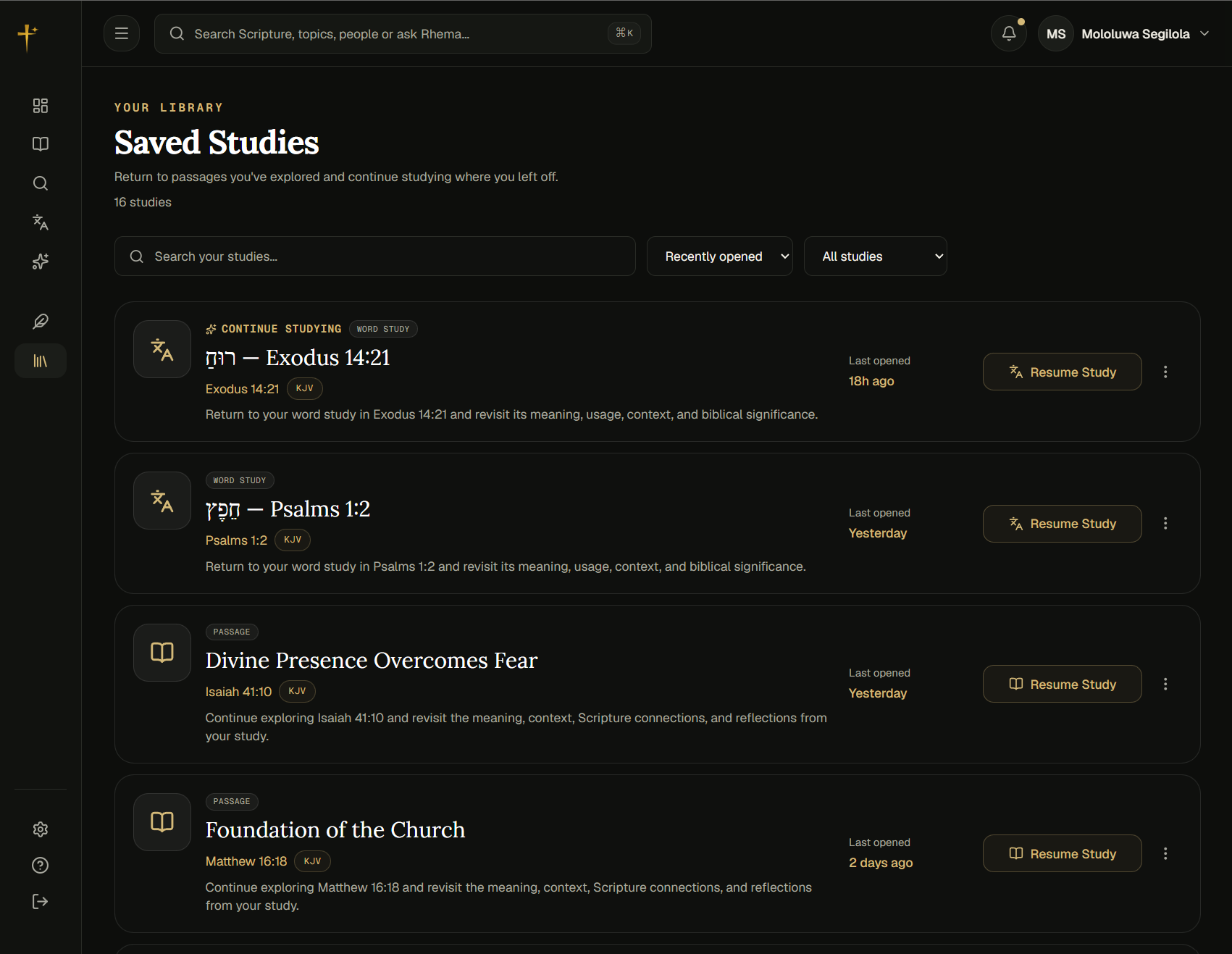Click the 16 studies count text
Image resolution: width=1232 pixels, height=954 pixels.
point(143,202)
